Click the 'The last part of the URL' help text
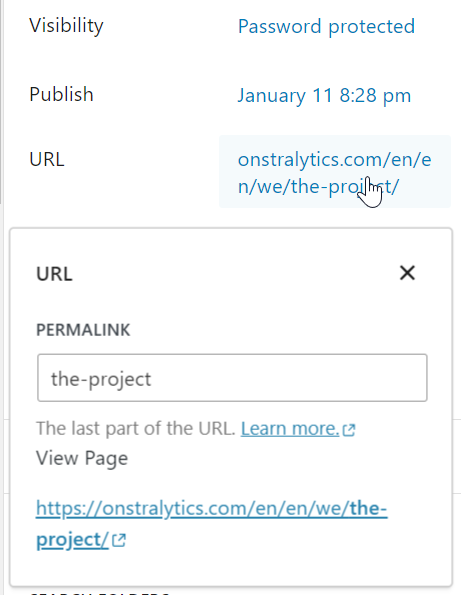The height and width of the screenshot is (595, 461). [x=136, y=429]
